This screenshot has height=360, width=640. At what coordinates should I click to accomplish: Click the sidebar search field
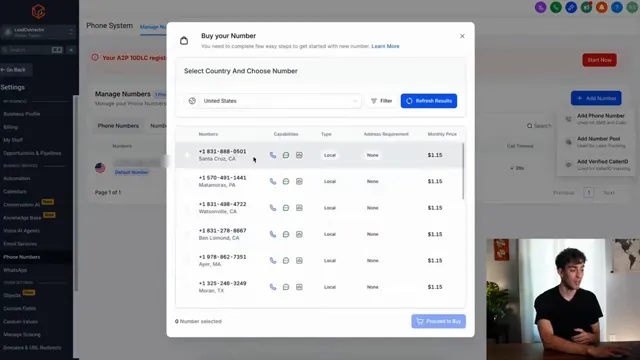(32, 50)
